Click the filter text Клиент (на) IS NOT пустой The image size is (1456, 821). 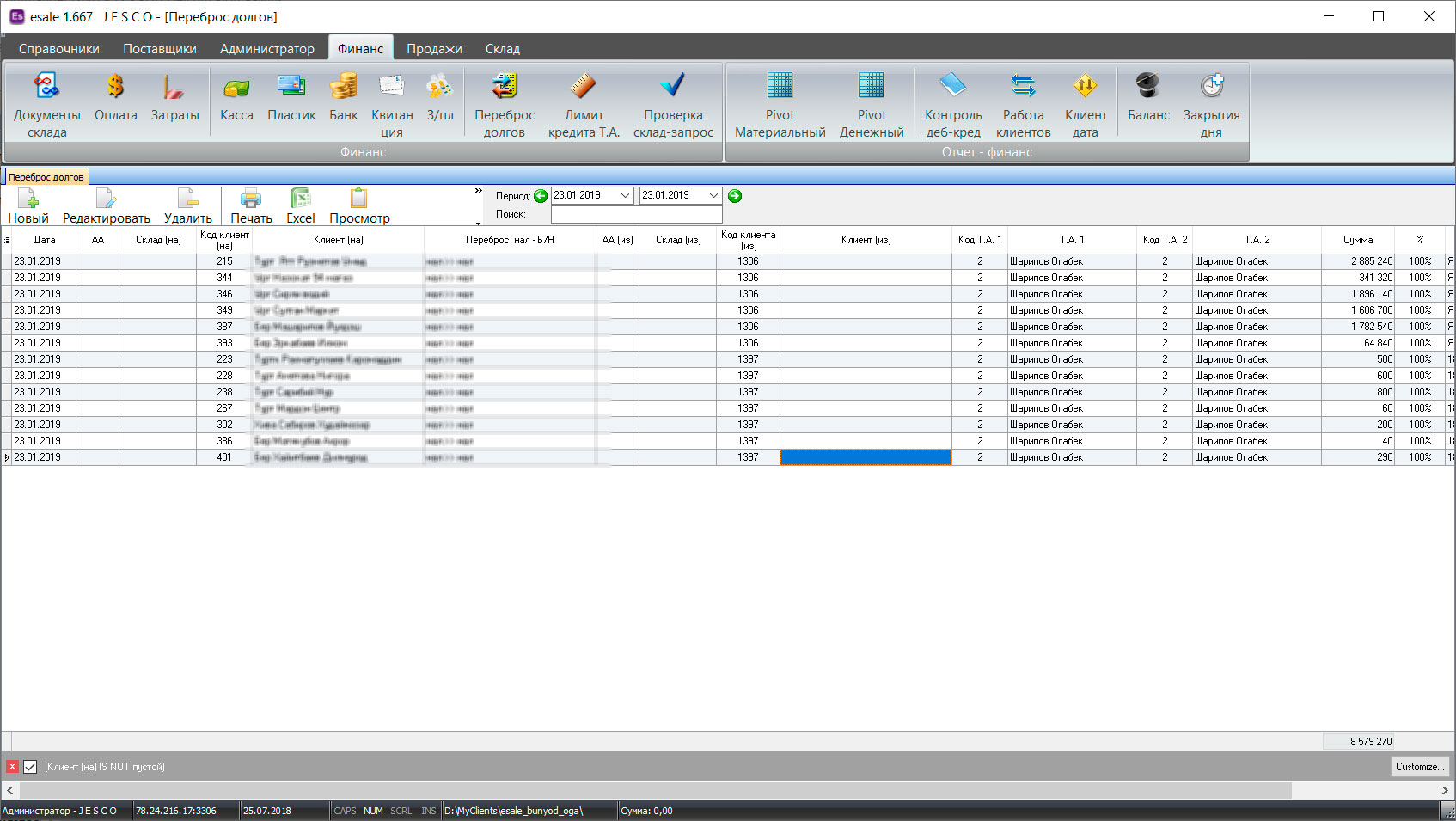click(x=105, y=767)
